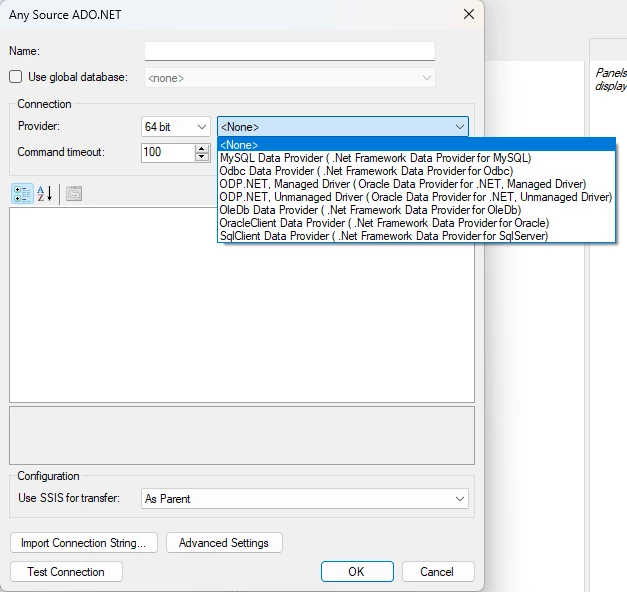Select OleDb Data Provider option
Viewport: 627px width, 592px height.
click(416, 210)
